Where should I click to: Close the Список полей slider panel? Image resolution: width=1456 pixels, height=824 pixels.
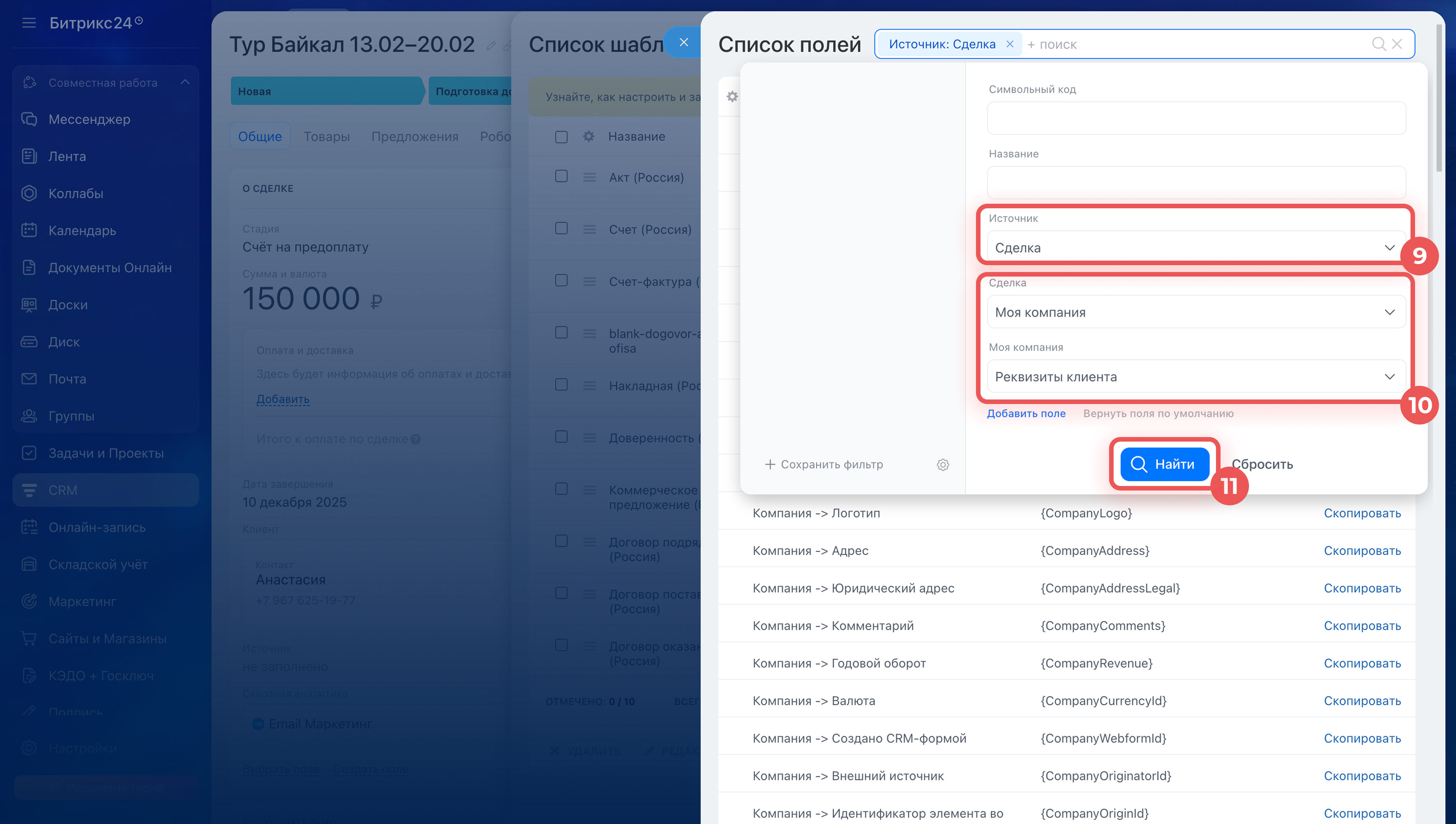(x=684, y=42)
